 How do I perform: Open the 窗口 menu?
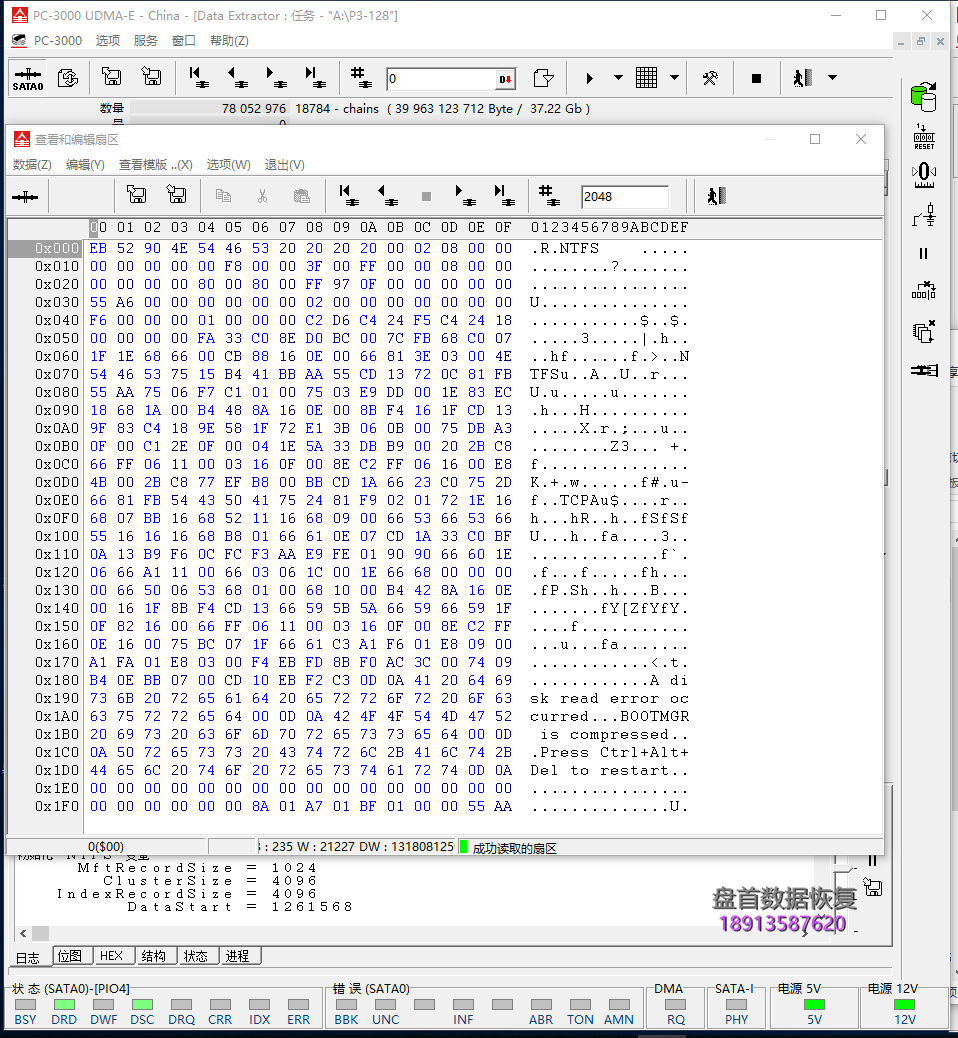[x=183, y=40]
